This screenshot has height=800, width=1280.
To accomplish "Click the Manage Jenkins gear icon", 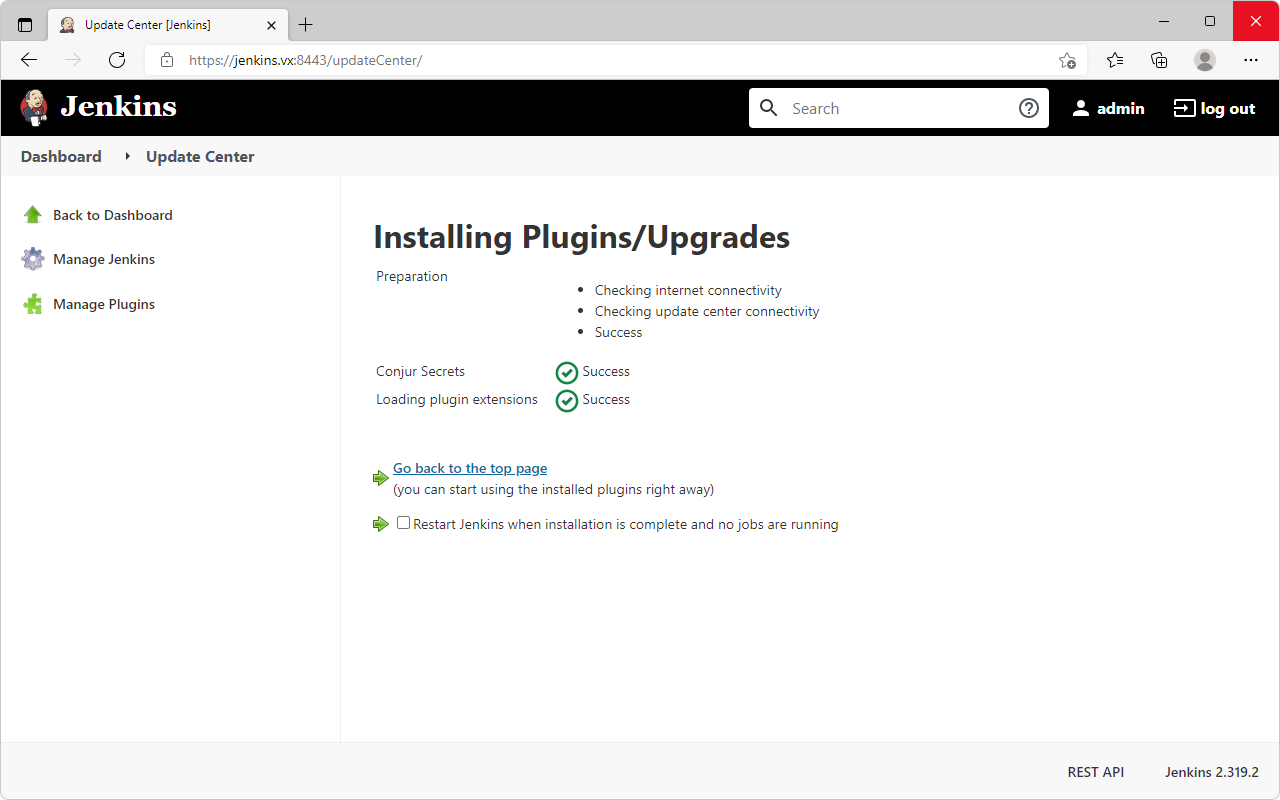I will click(33, 259).
